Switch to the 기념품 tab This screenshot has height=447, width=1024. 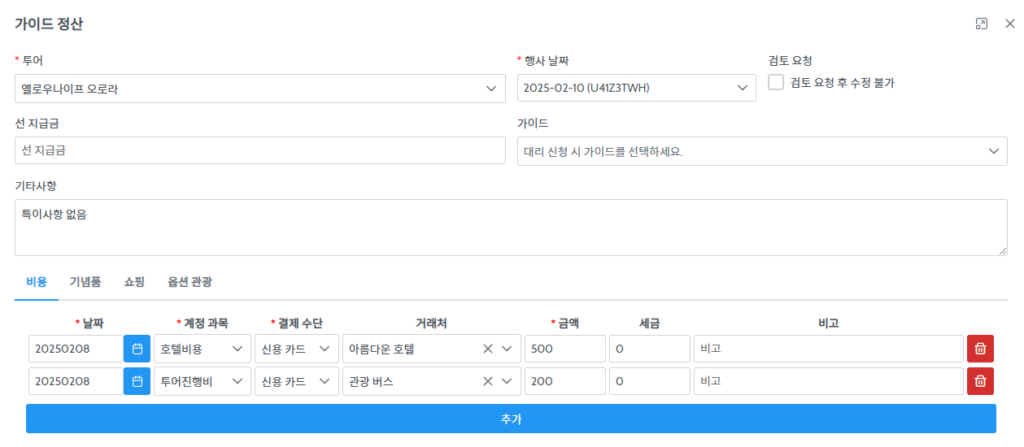tap(85, 282)
